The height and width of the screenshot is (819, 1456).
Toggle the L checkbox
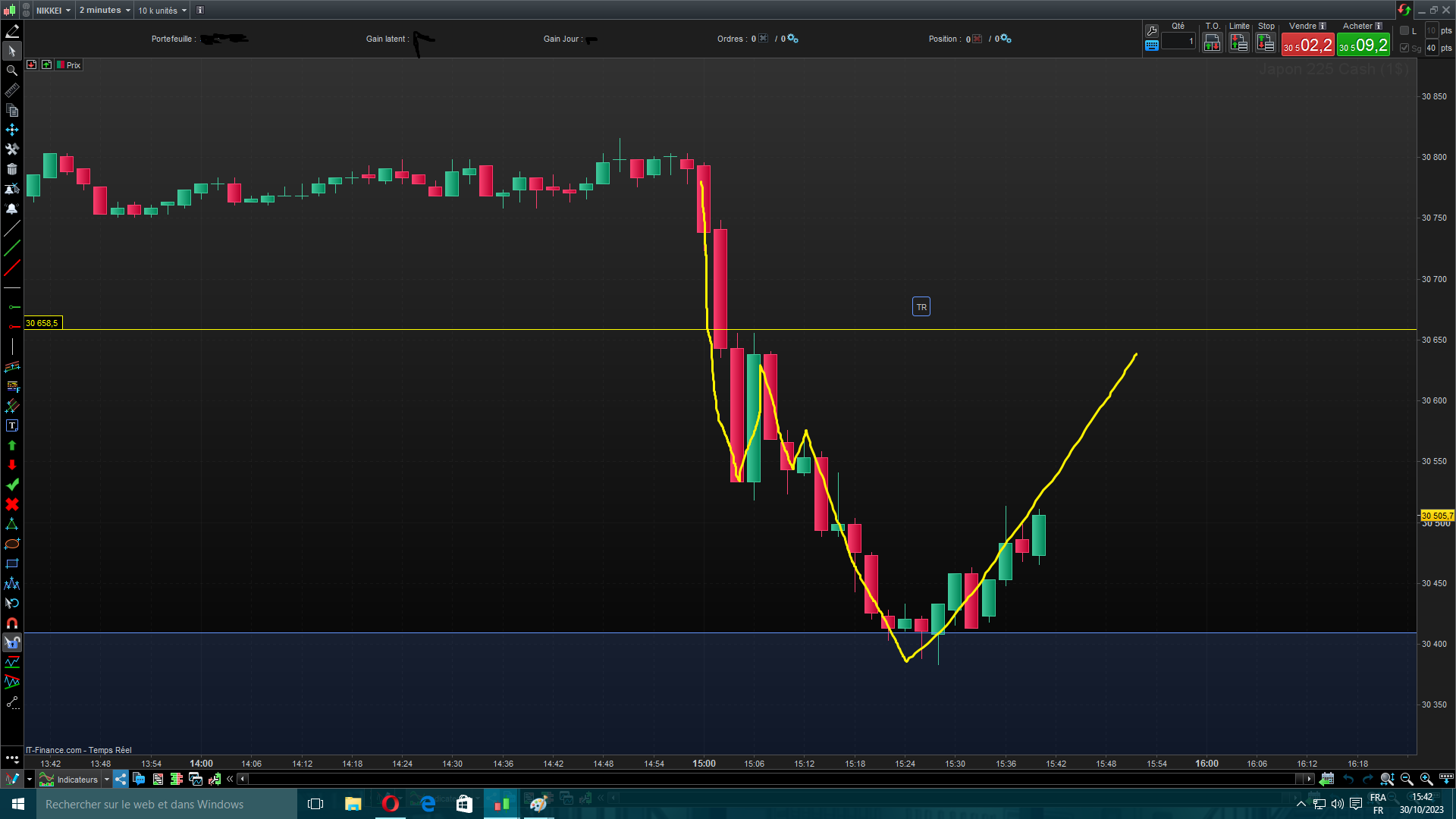click(x=1404, y=31)
